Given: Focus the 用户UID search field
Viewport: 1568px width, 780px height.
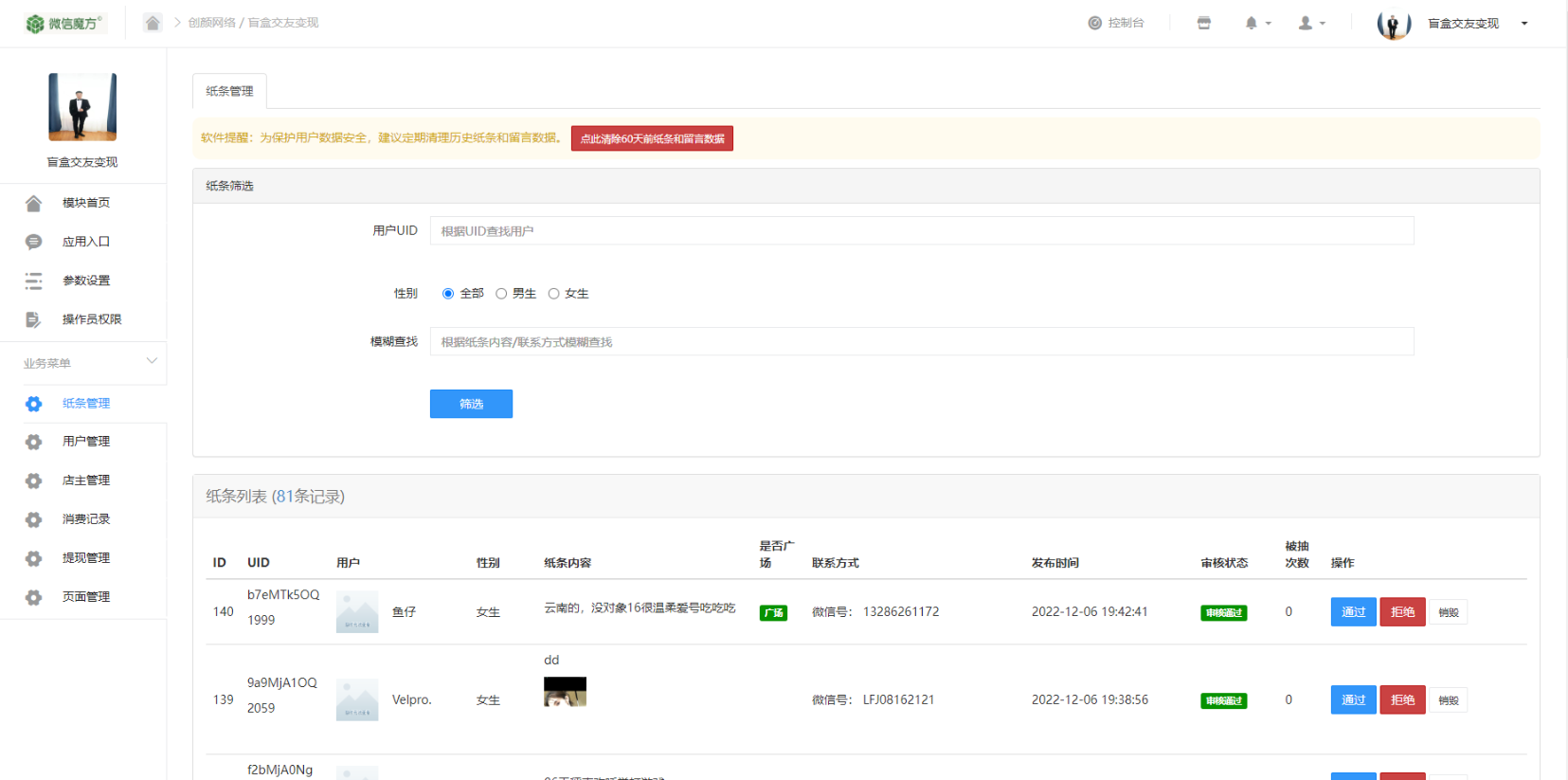Looking at the screenshot, I should coord(921,231).
